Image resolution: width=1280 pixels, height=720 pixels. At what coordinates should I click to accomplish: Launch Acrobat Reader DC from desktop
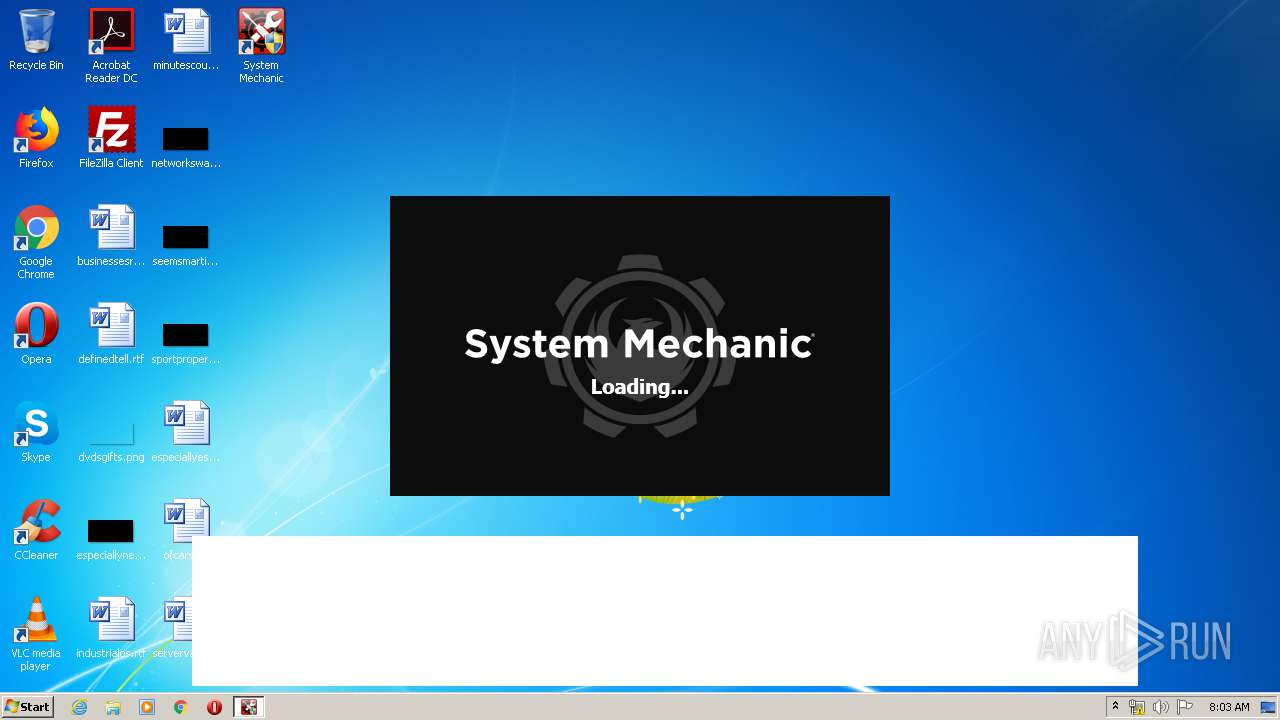click(111, 47)
